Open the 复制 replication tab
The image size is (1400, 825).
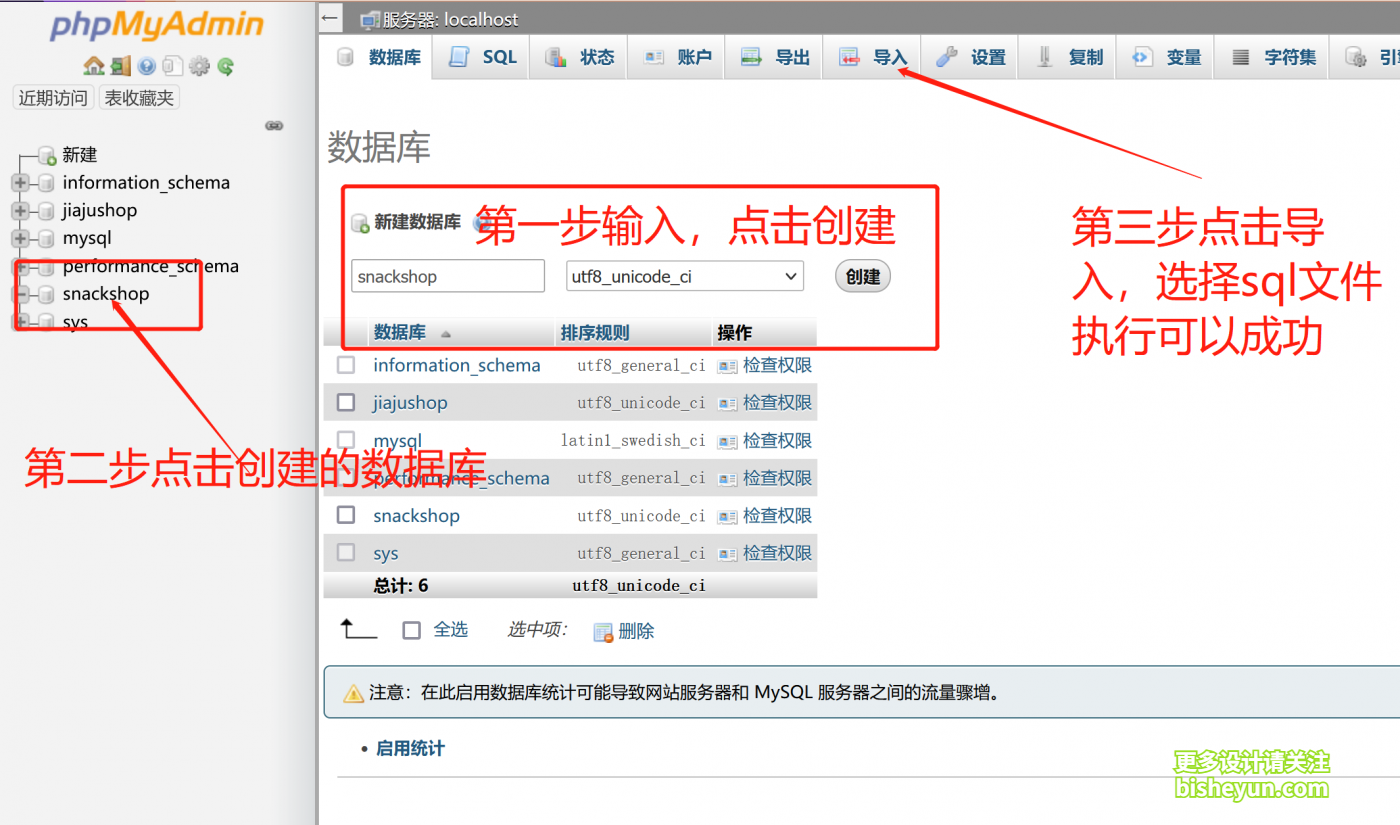1069,57
